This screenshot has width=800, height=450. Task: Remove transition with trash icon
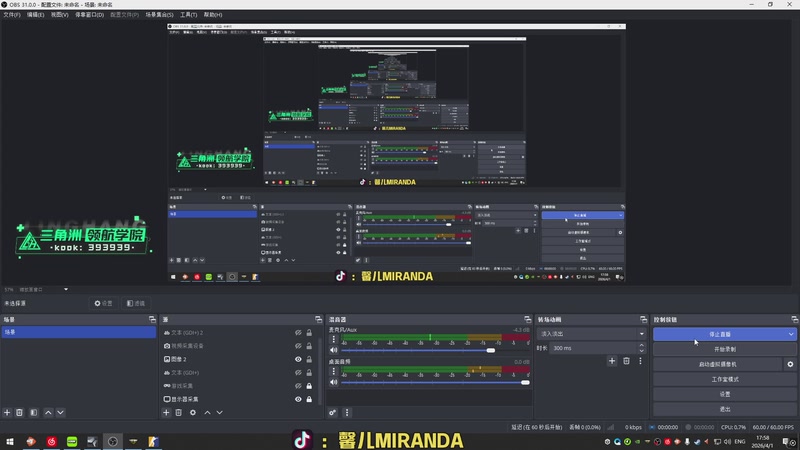[x=627, y=361]
